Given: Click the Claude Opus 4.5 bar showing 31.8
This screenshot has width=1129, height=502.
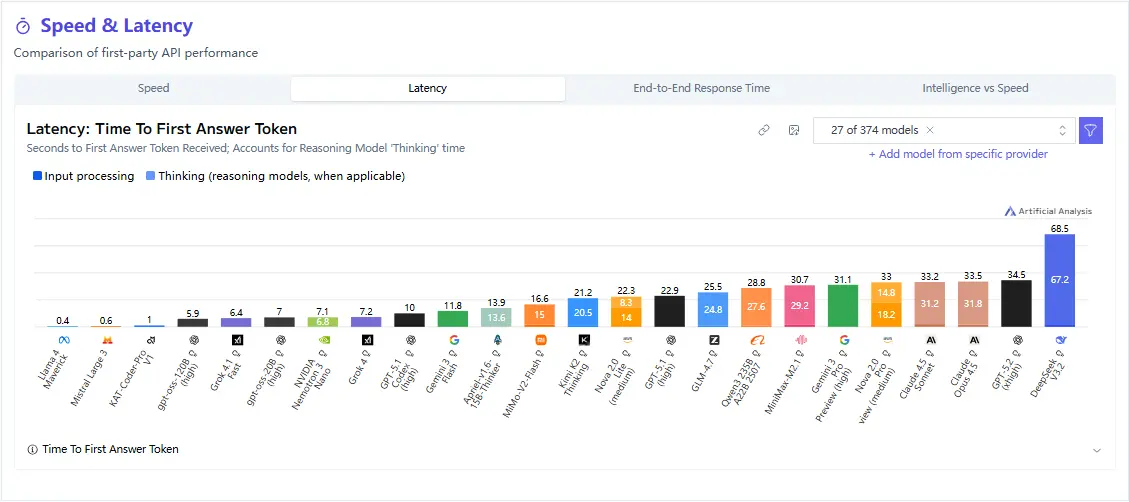Looking at the screenshot, I should 973,303.
